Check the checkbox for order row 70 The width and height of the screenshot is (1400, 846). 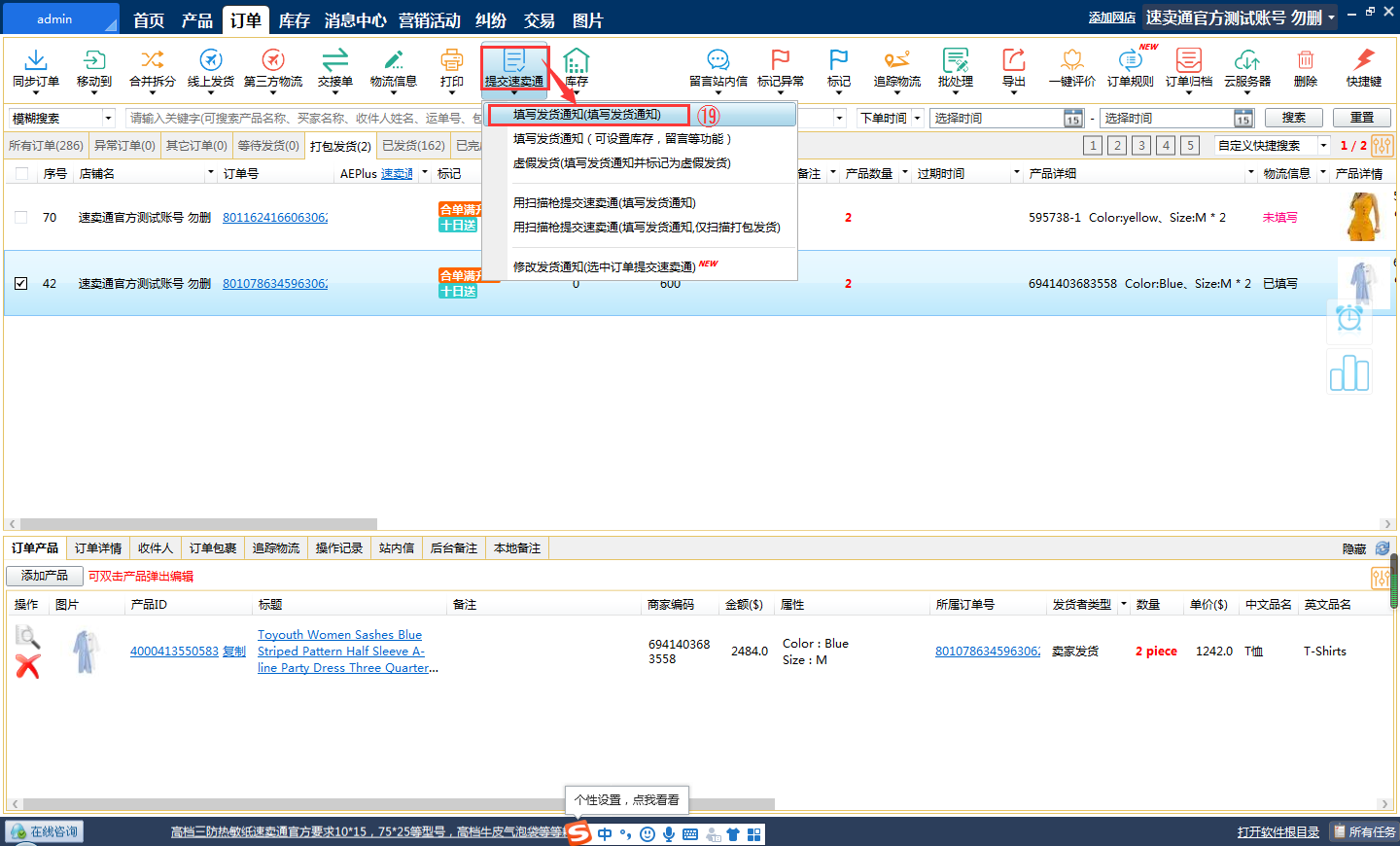(21, 217)
